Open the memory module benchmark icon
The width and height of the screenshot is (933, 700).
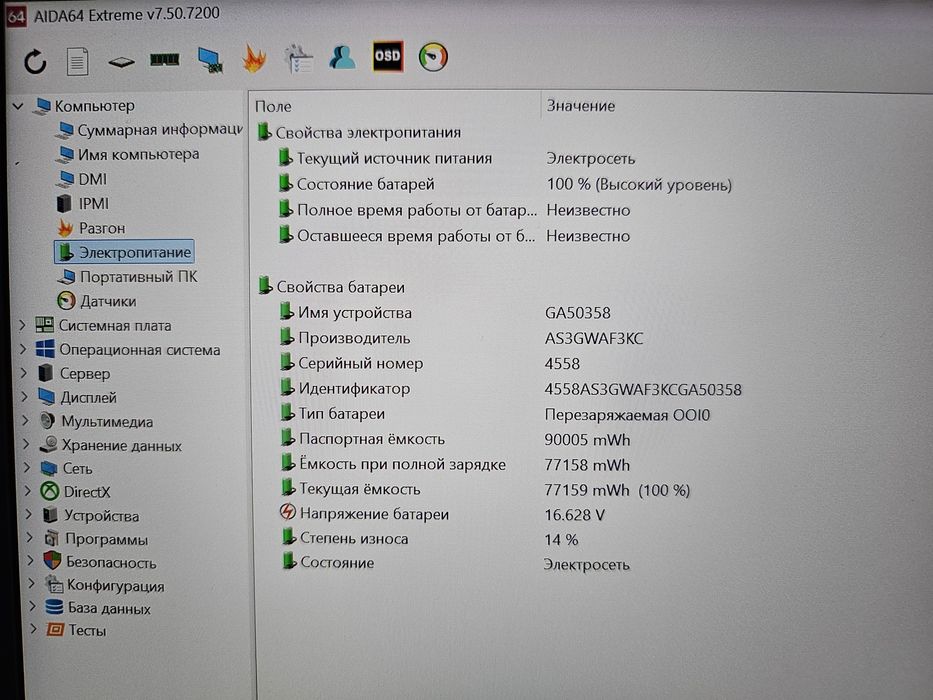click(x=164, y=60)
